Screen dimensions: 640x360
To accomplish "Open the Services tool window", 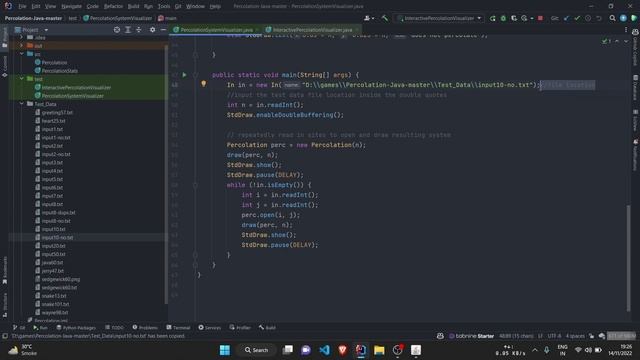I will [x=210, y=327].
